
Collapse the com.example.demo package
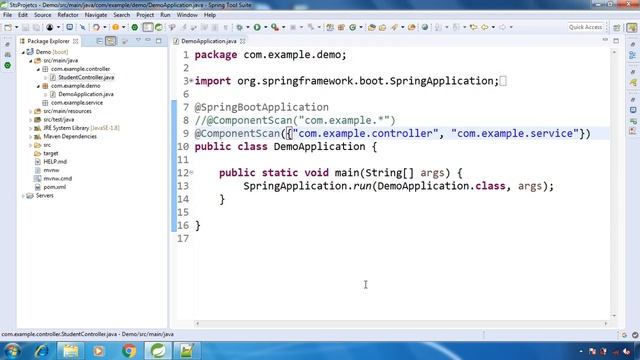tap(38, 86)
